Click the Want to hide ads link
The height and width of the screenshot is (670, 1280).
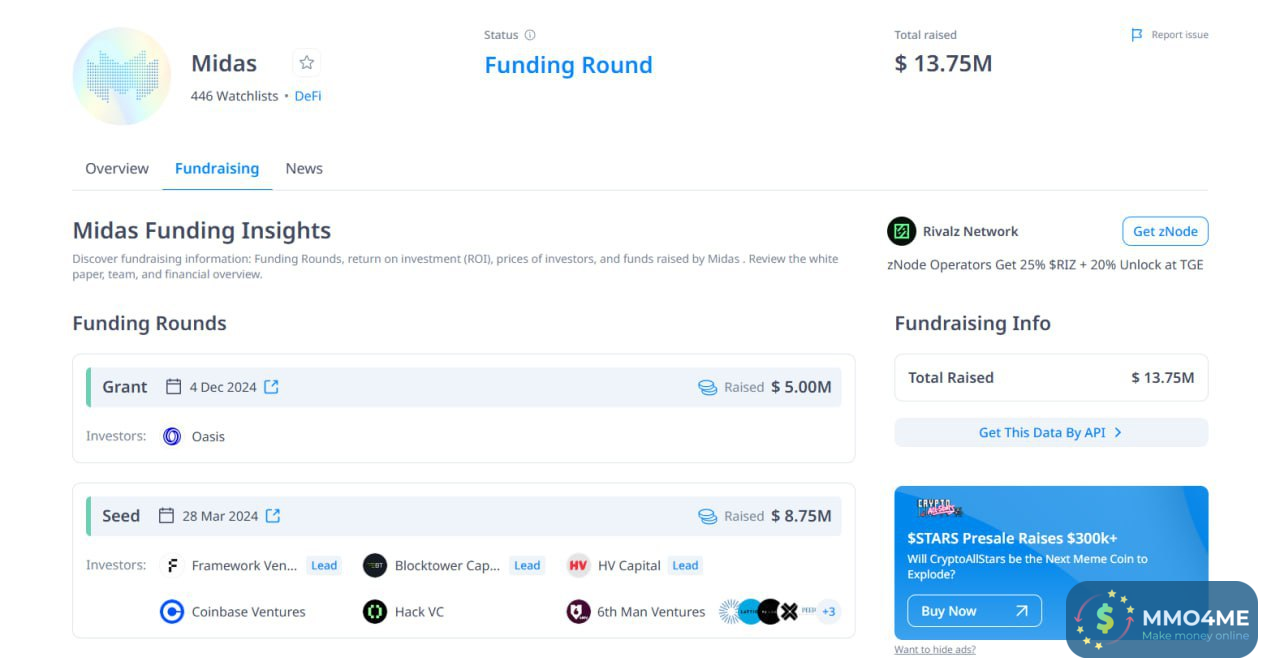[x=935, y=650]
